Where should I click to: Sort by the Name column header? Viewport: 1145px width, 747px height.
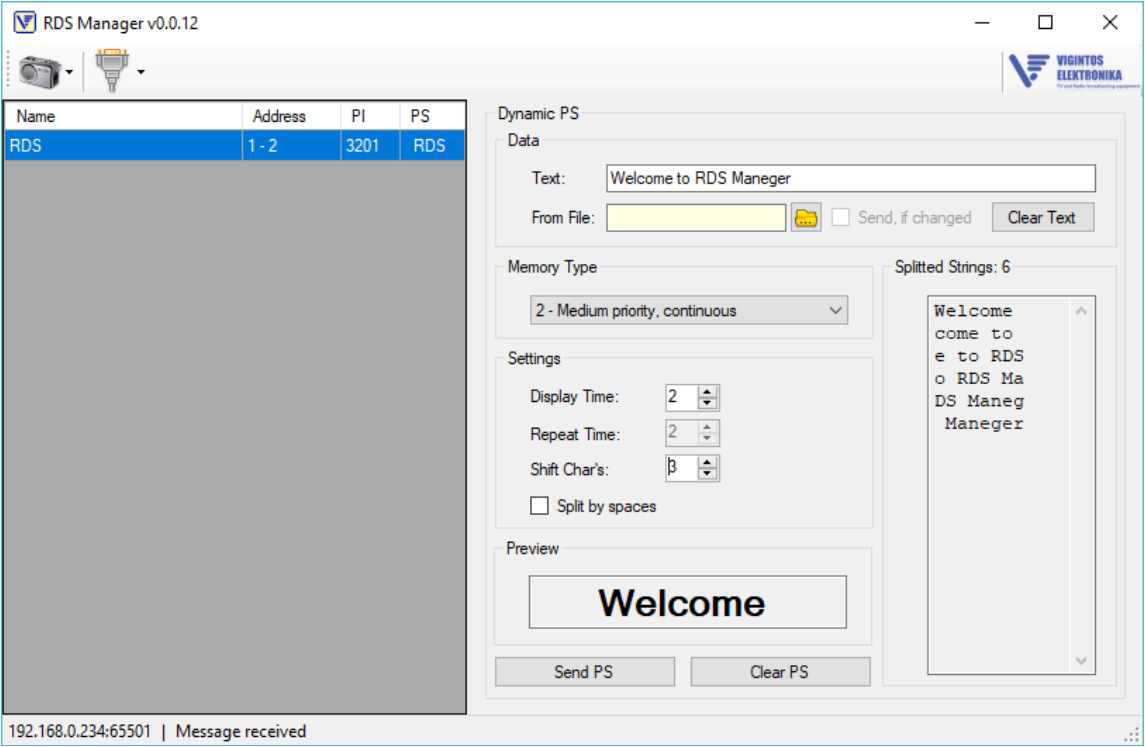(x=124, y=116)
